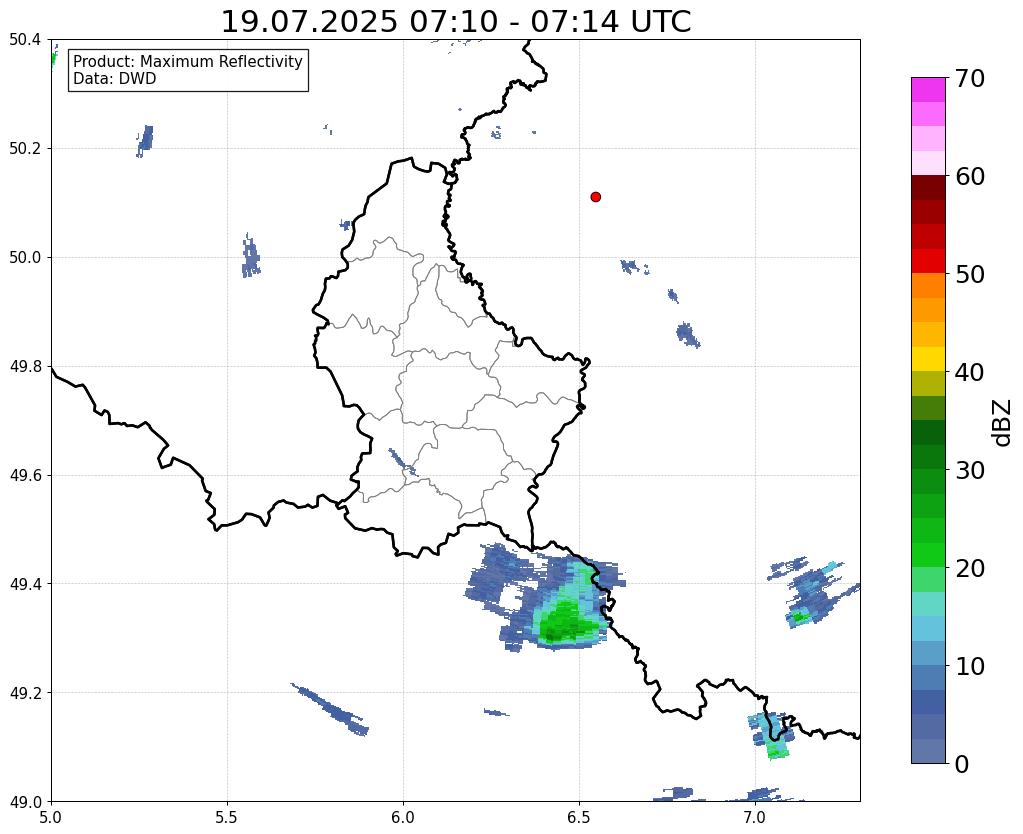1023x834 pixels.
Task: Click the longitude axis label 5.0
Action: point(51,817)
